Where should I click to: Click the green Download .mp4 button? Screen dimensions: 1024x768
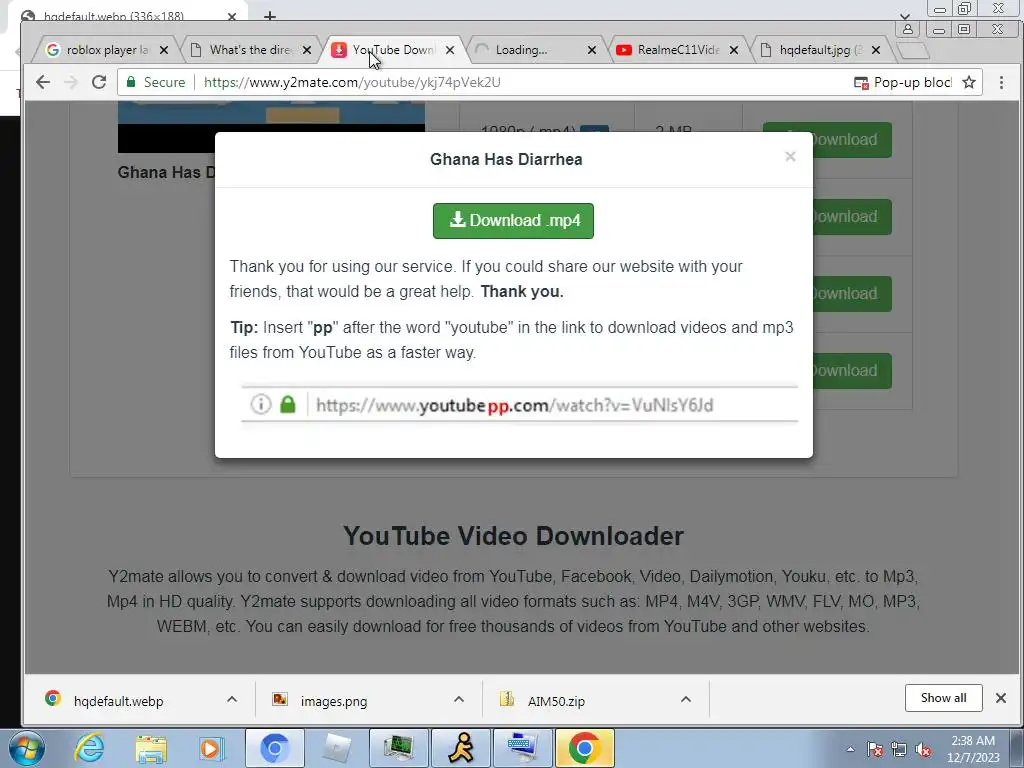pyautogui.click(x=513, y=221)
